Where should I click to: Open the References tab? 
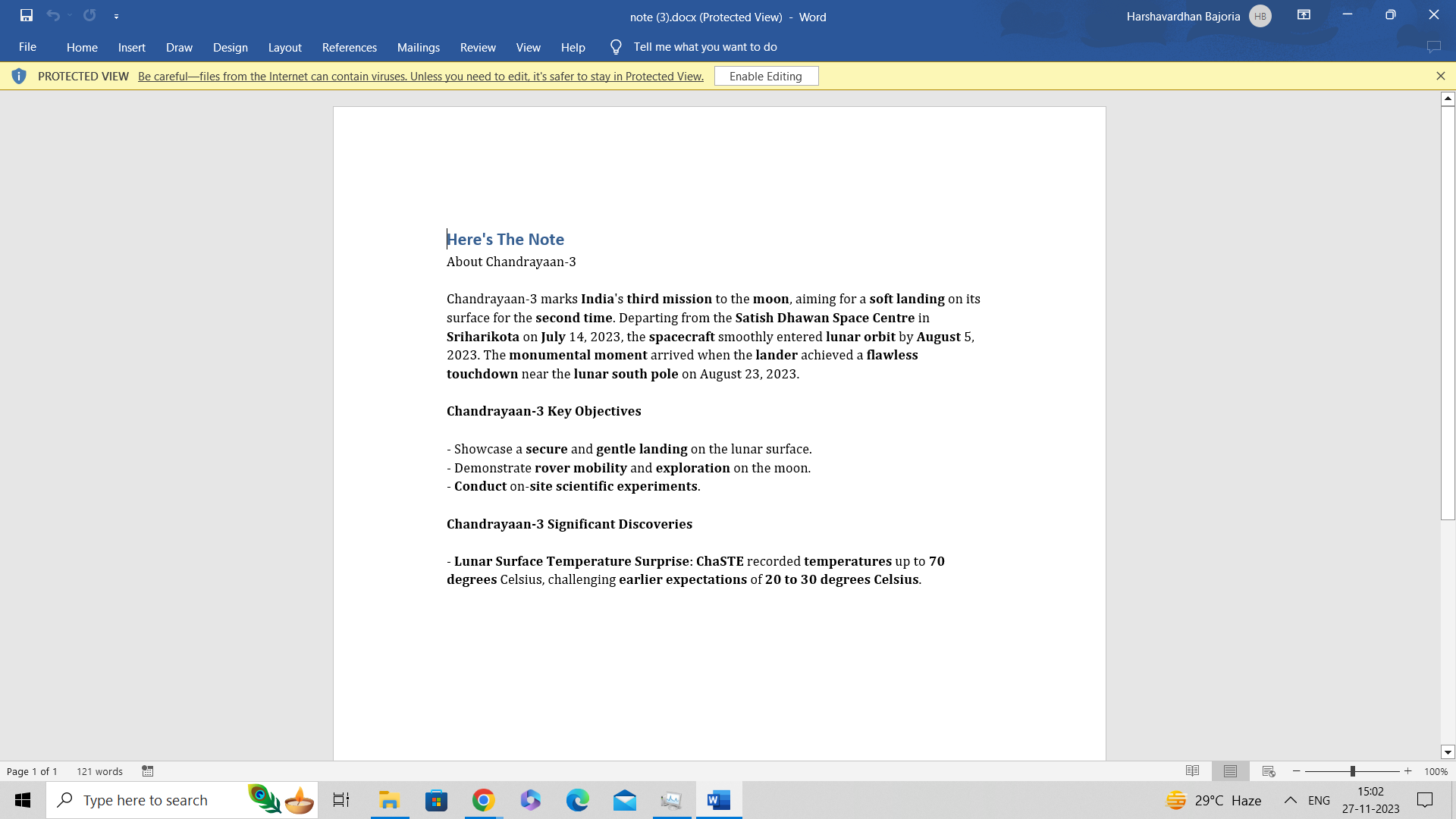click(x=349, y=47)
